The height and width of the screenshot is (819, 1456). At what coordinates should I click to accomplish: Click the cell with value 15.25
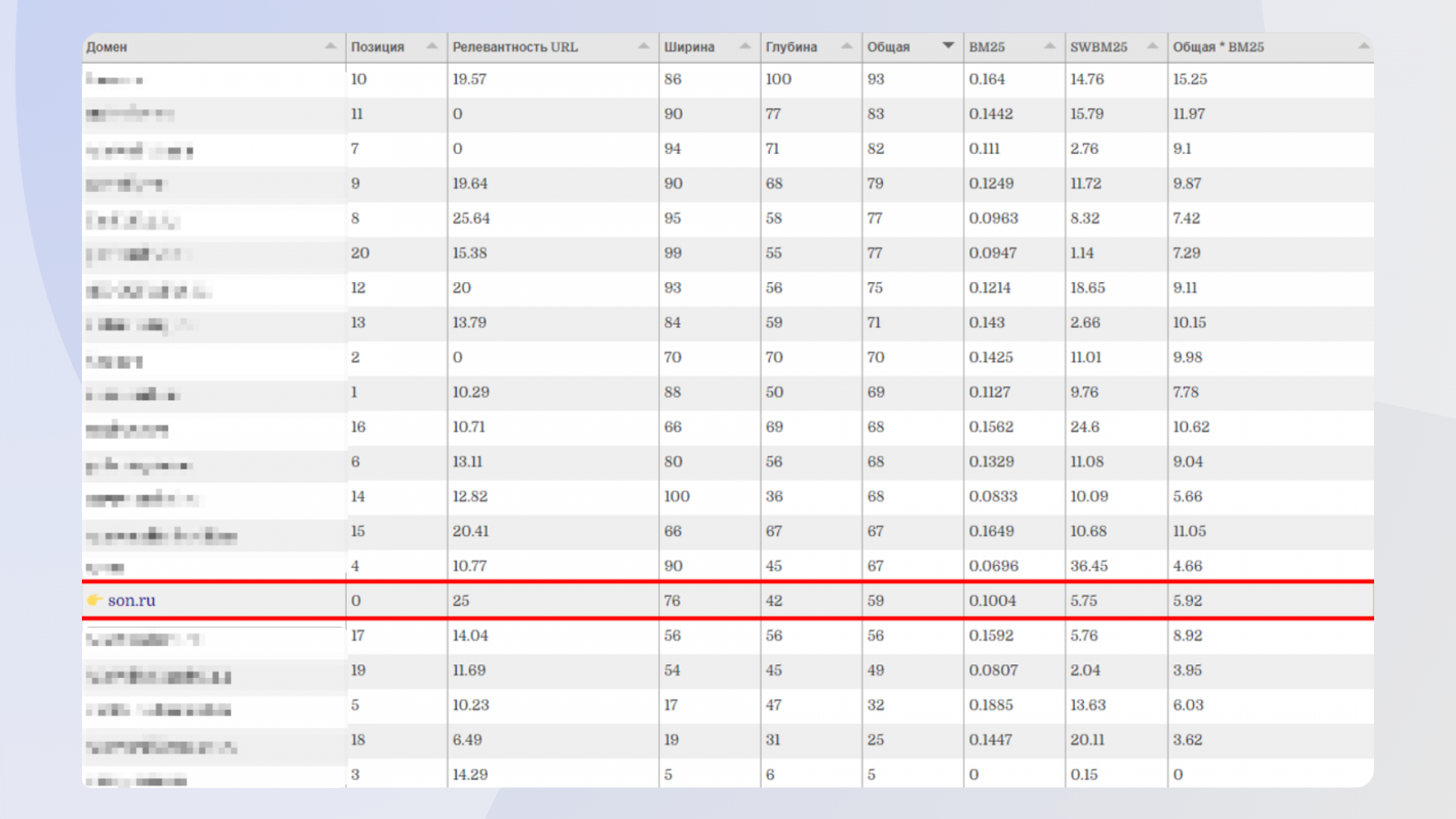(x=1190, y=79)
